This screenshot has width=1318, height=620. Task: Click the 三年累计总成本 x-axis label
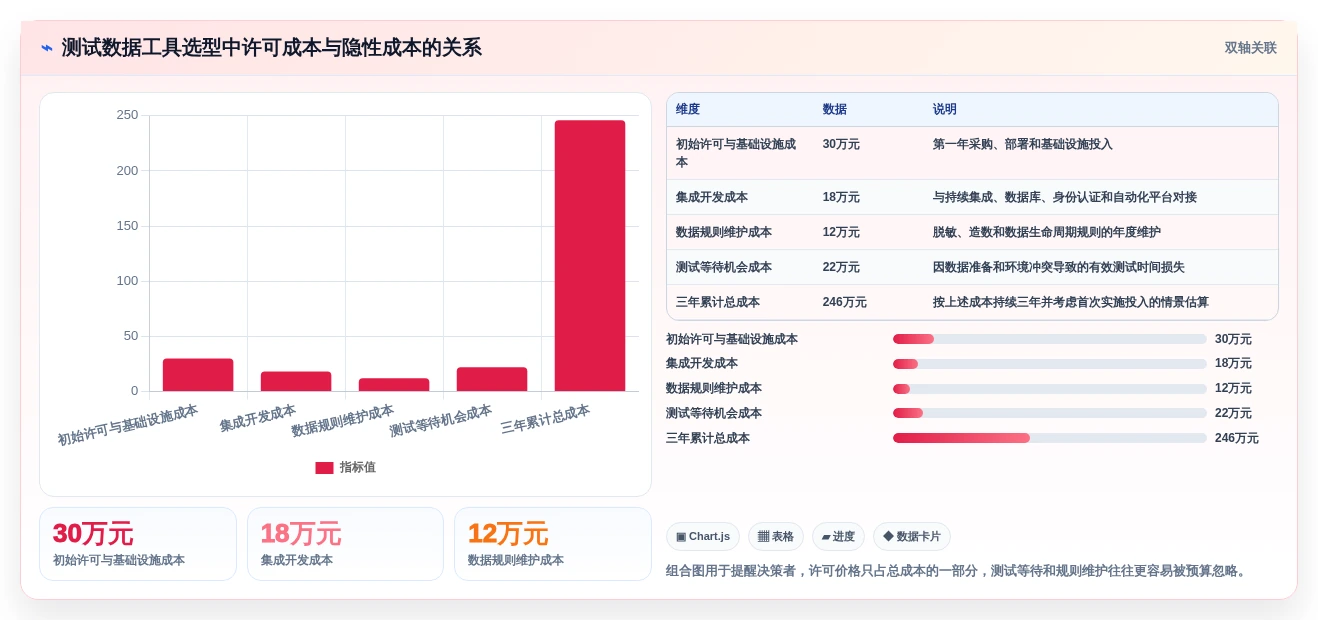(546, 419)
